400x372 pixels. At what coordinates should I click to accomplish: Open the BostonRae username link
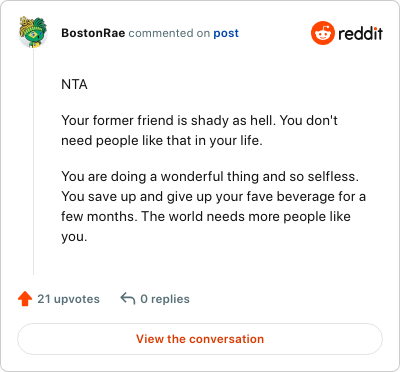point(93,33)
